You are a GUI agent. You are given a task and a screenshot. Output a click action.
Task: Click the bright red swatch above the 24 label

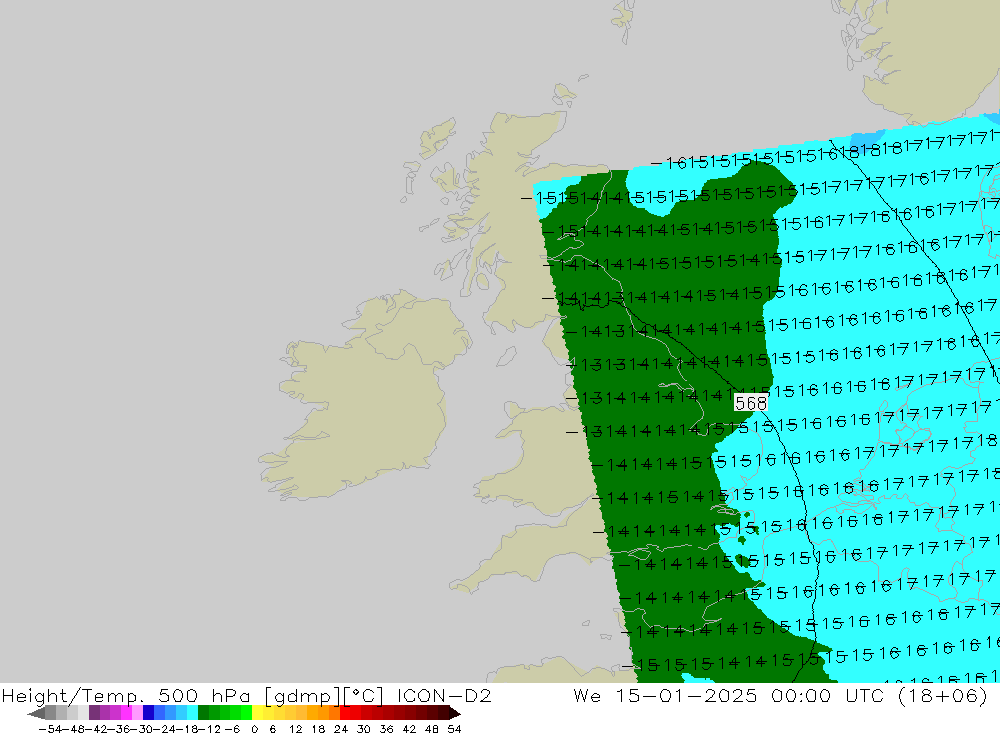(345, 713)
